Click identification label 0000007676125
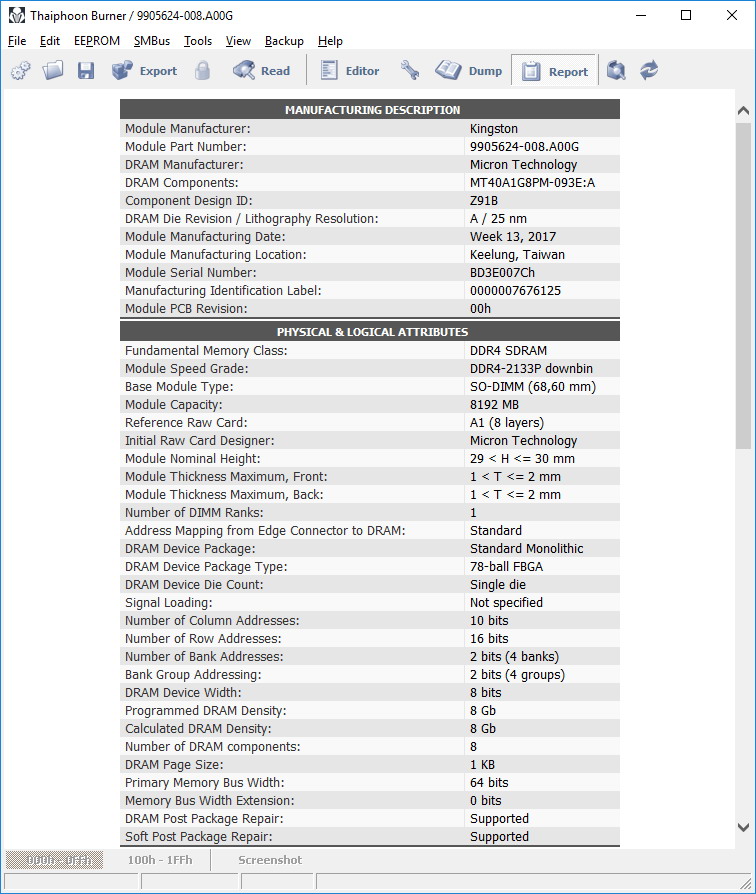 pos(515,291)
